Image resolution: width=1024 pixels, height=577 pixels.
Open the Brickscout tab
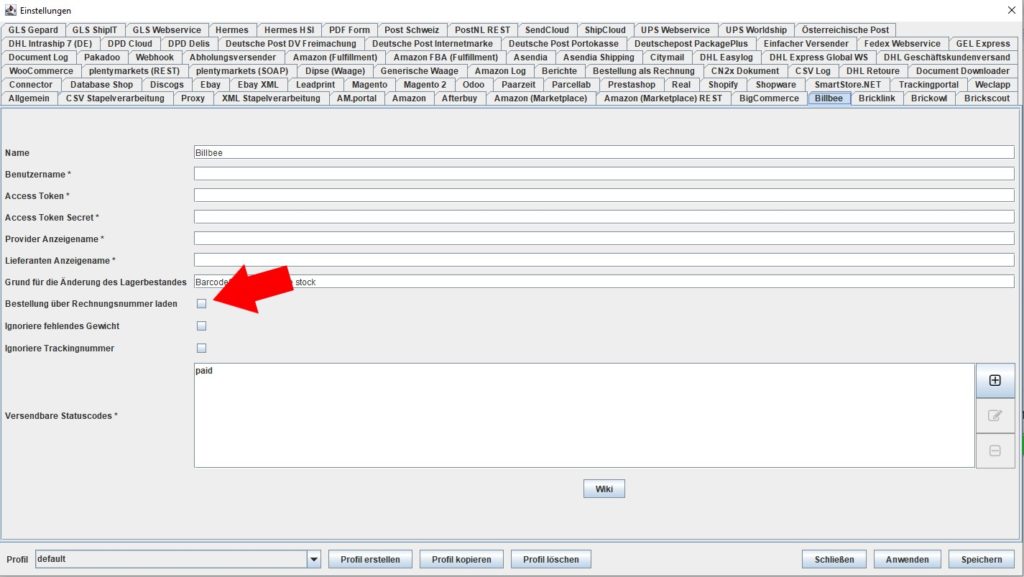point(987,98)
